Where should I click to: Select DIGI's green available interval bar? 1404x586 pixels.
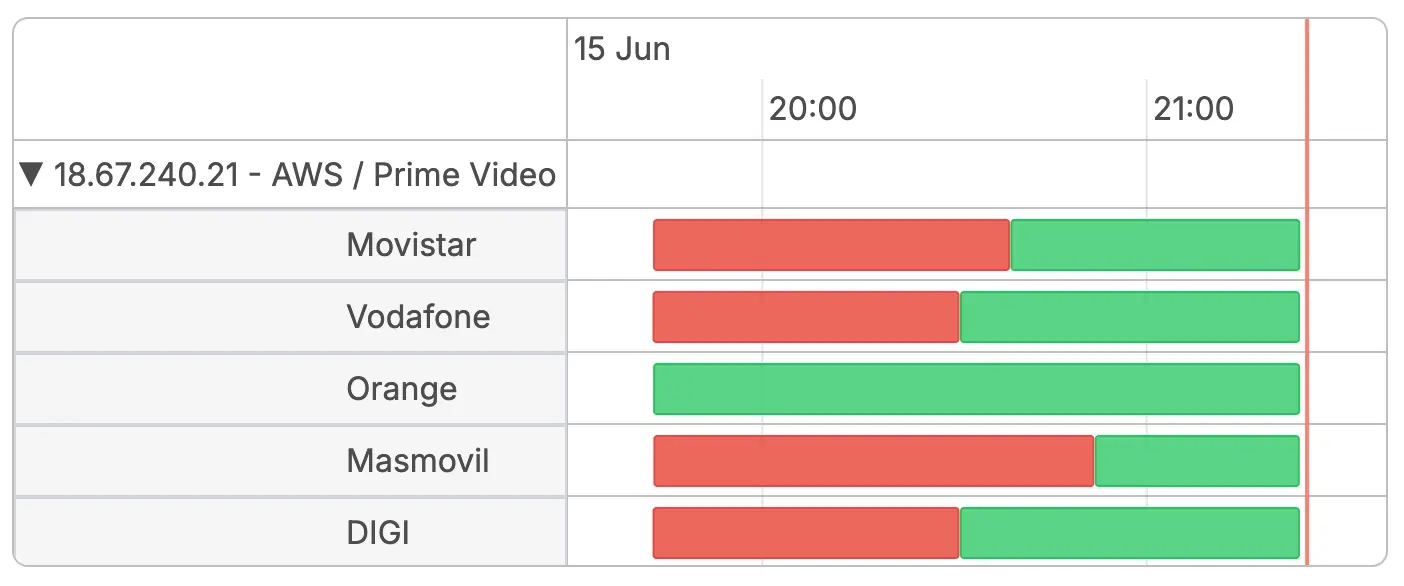pos(1130,533)
